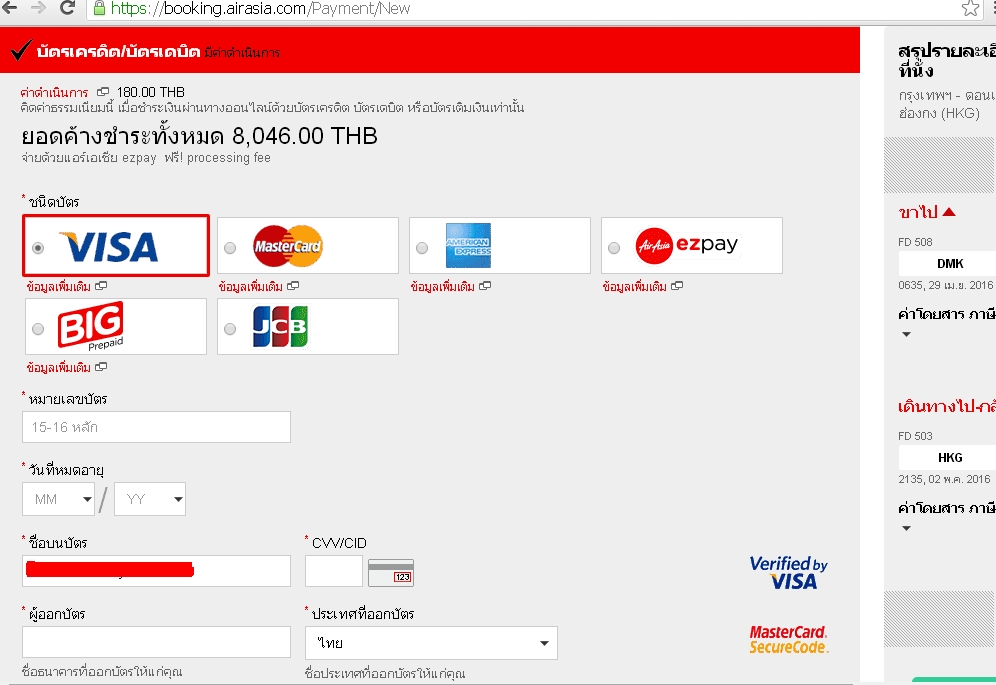Click the AirAsia ezpay logo
Viewport: 996px width, 685px height.
click(x=687, y=245)
